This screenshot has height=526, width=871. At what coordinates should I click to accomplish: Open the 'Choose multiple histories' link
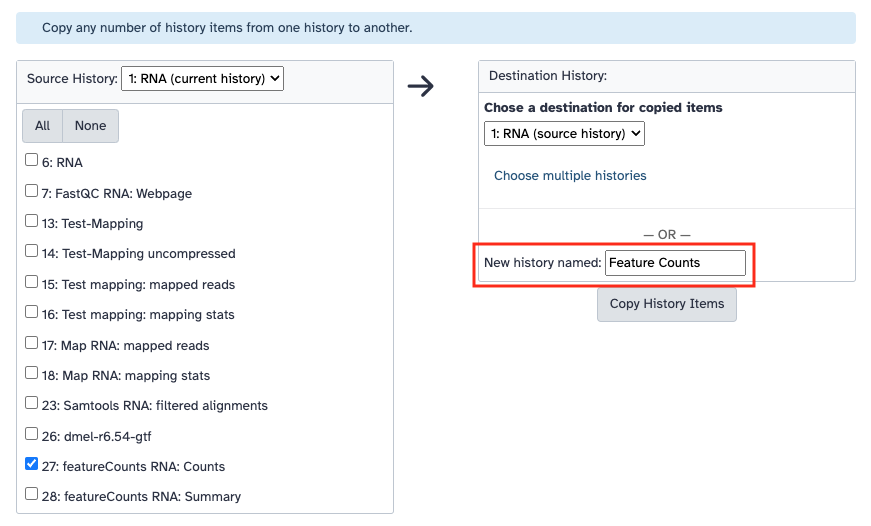click(570, 176)
